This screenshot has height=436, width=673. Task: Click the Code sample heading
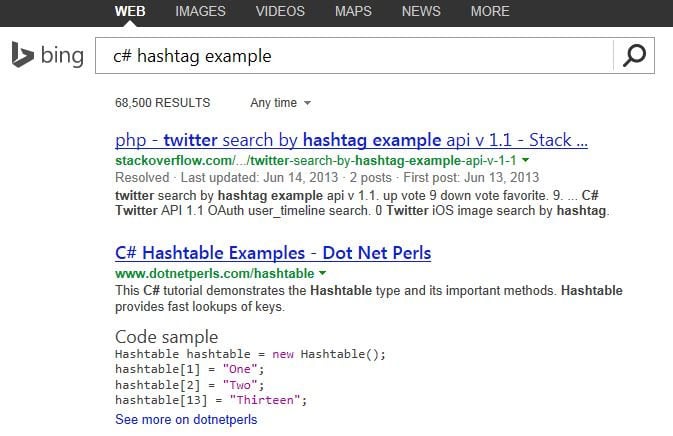(x=166, y=336)
